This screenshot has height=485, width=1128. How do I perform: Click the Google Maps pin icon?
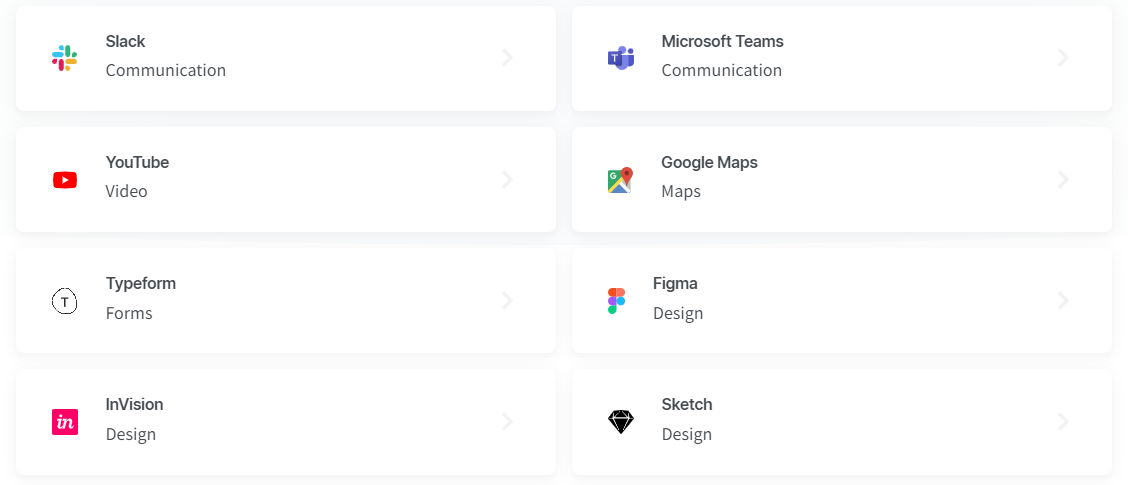620,179
